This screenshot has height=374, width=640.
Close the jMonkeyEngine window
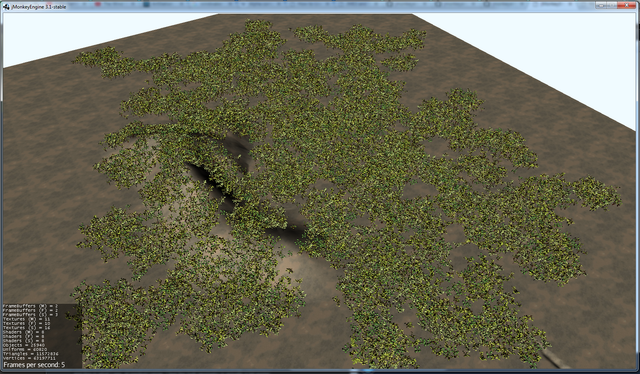tap(626, 5)
